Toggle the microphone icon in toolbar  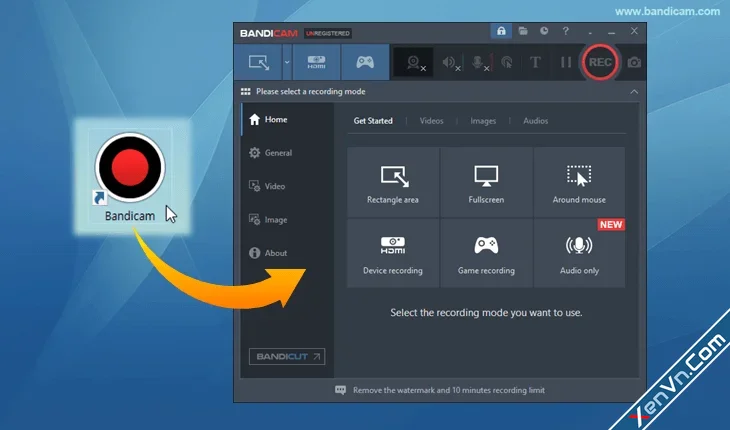[x=479, y=62]
